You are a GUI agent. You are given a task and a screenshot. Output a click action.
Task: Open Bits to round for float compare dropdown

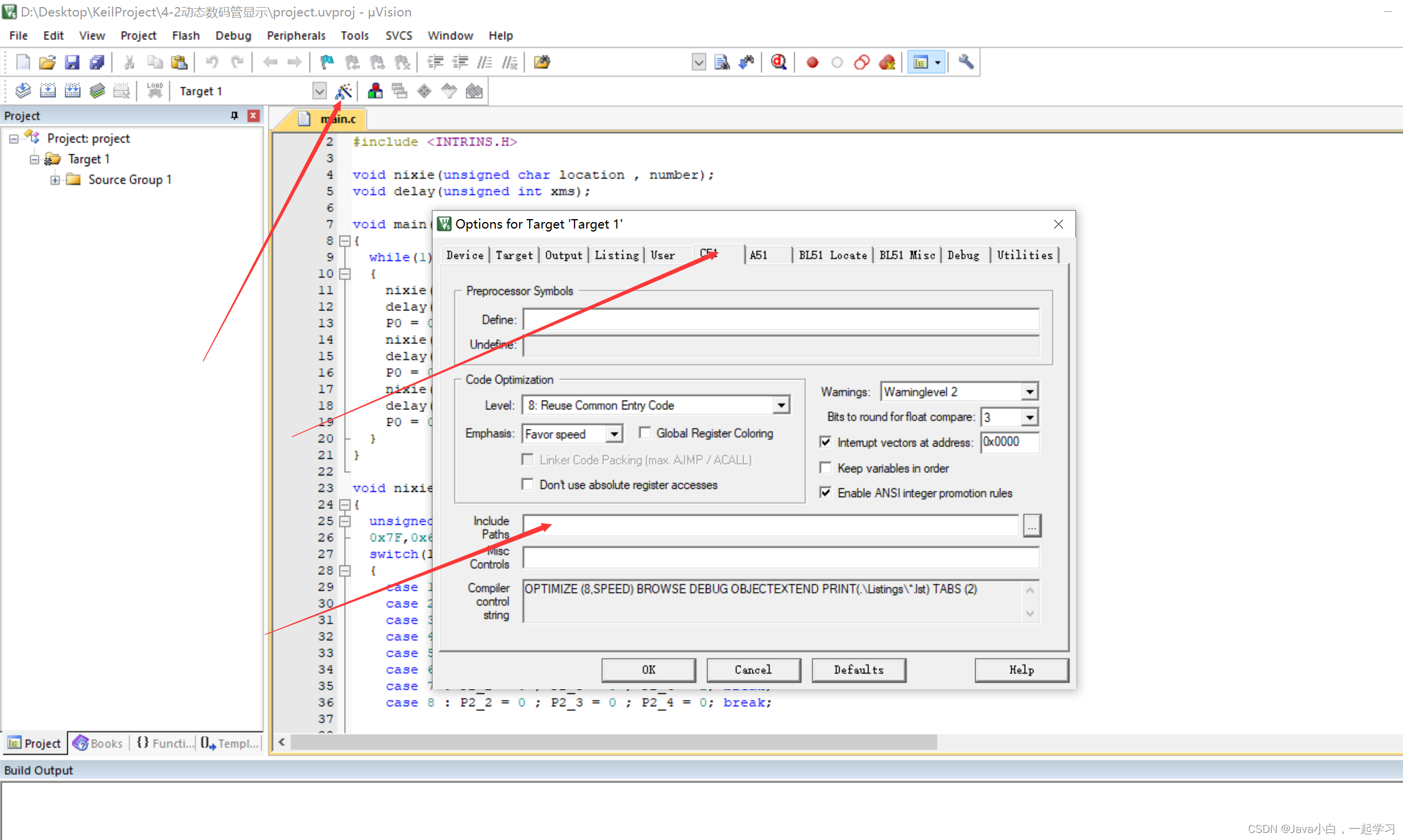1029,417
